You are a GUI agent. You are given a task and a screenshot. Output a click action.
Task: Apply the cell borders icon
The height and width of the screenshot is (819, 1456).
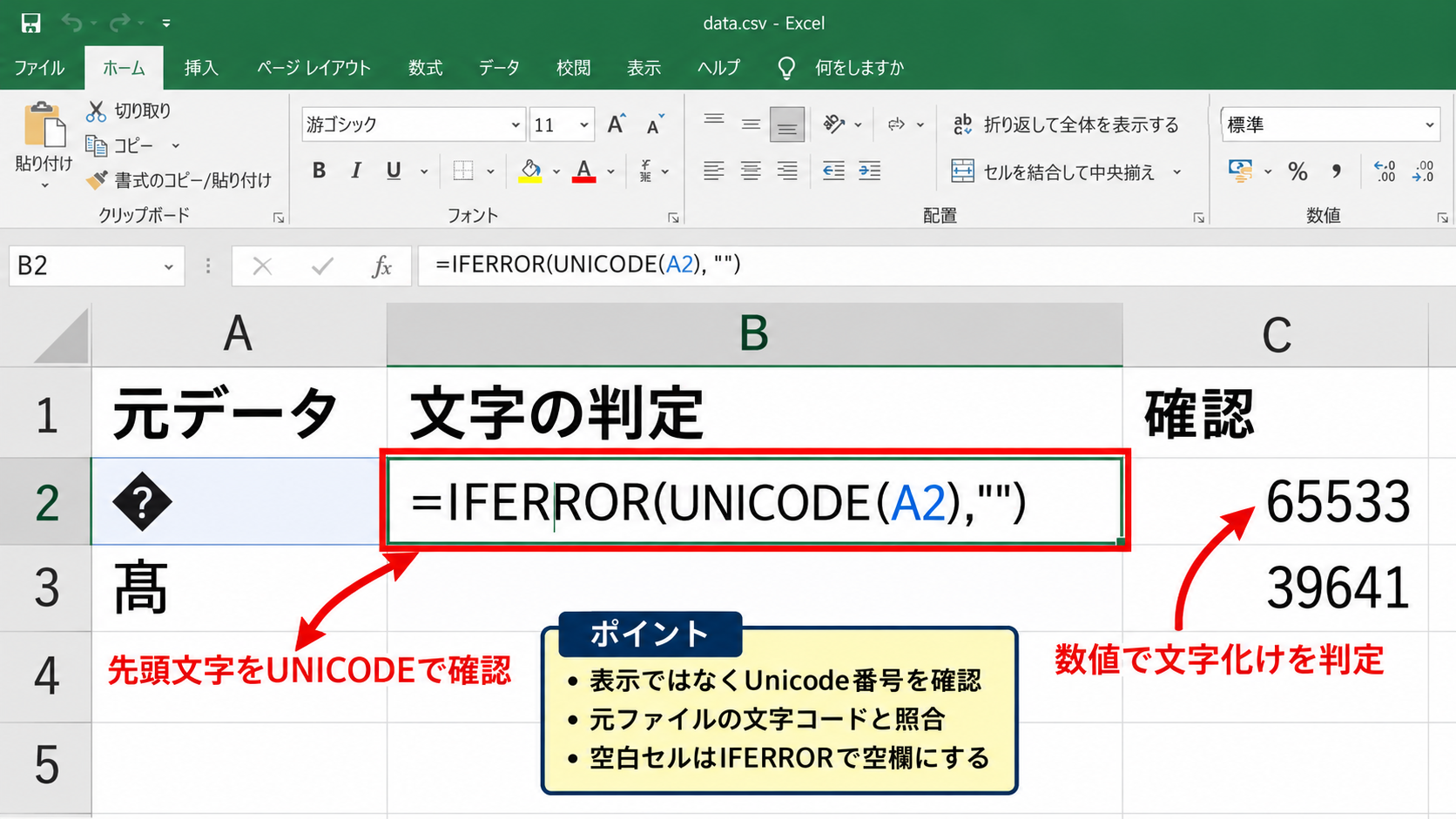(463, 171)
